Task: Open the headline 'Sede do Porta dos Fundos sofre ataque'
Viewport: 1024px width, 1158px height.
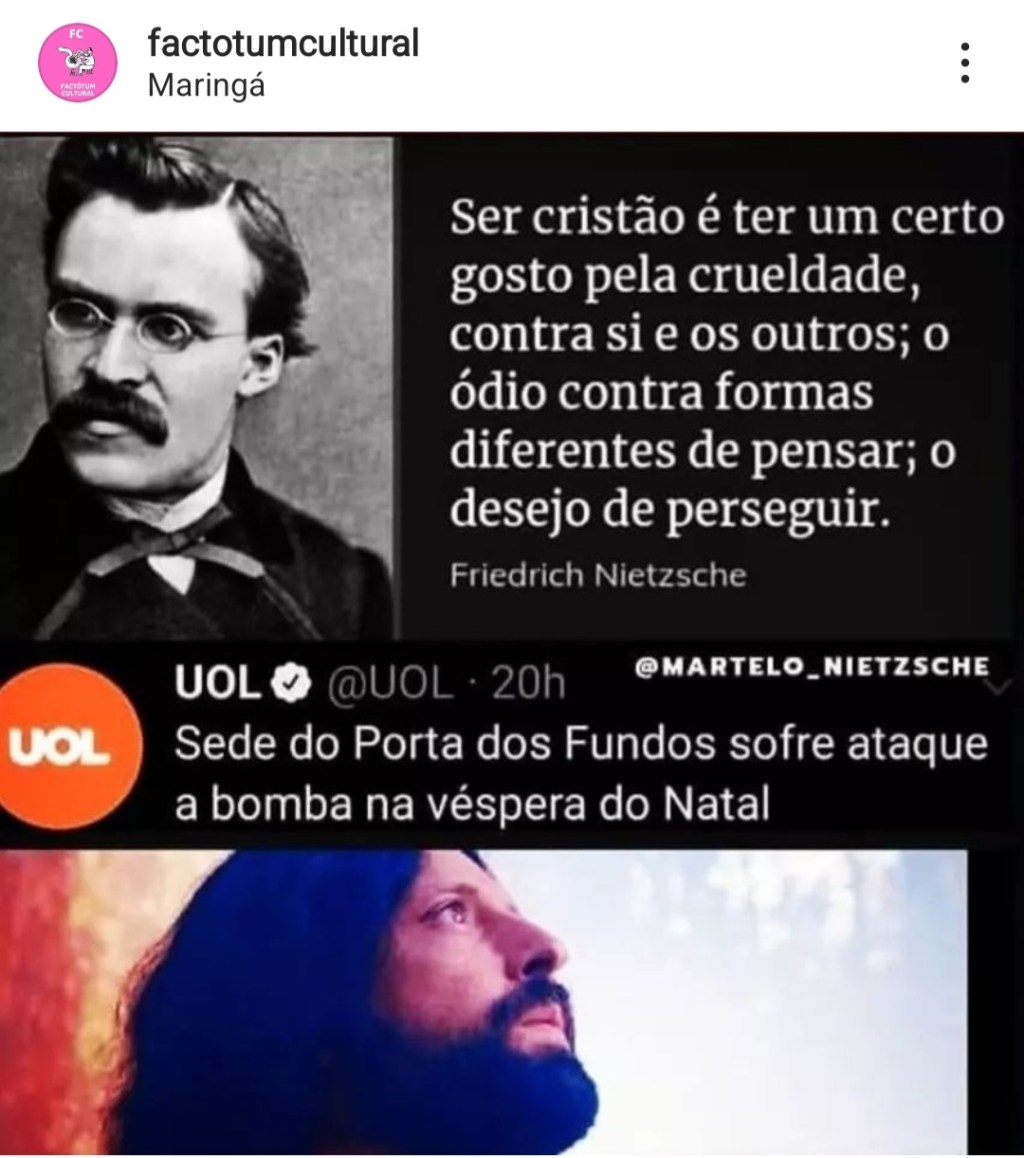Action: click(581, 743)
